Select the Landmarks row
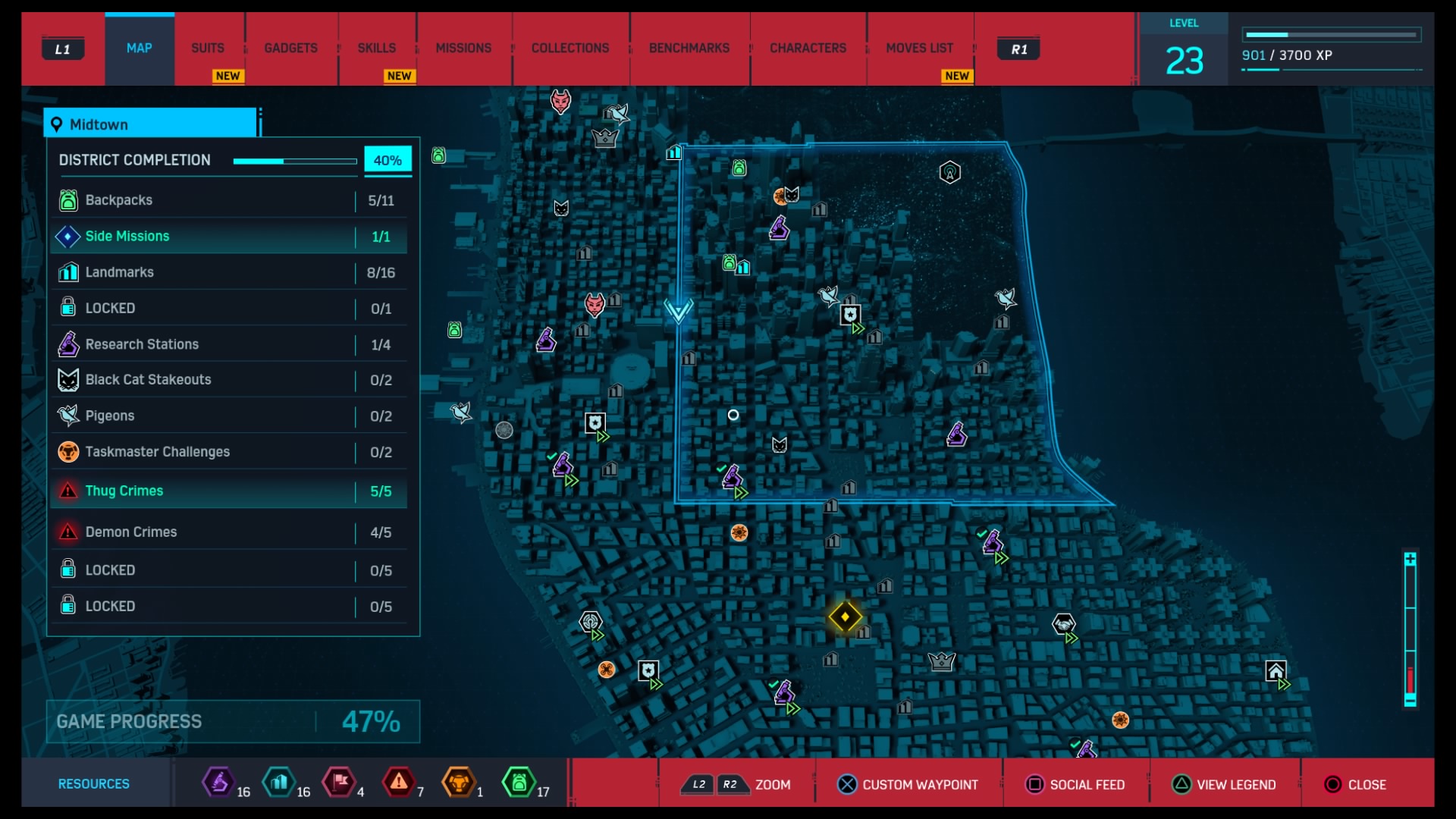 tap(230, 272)
